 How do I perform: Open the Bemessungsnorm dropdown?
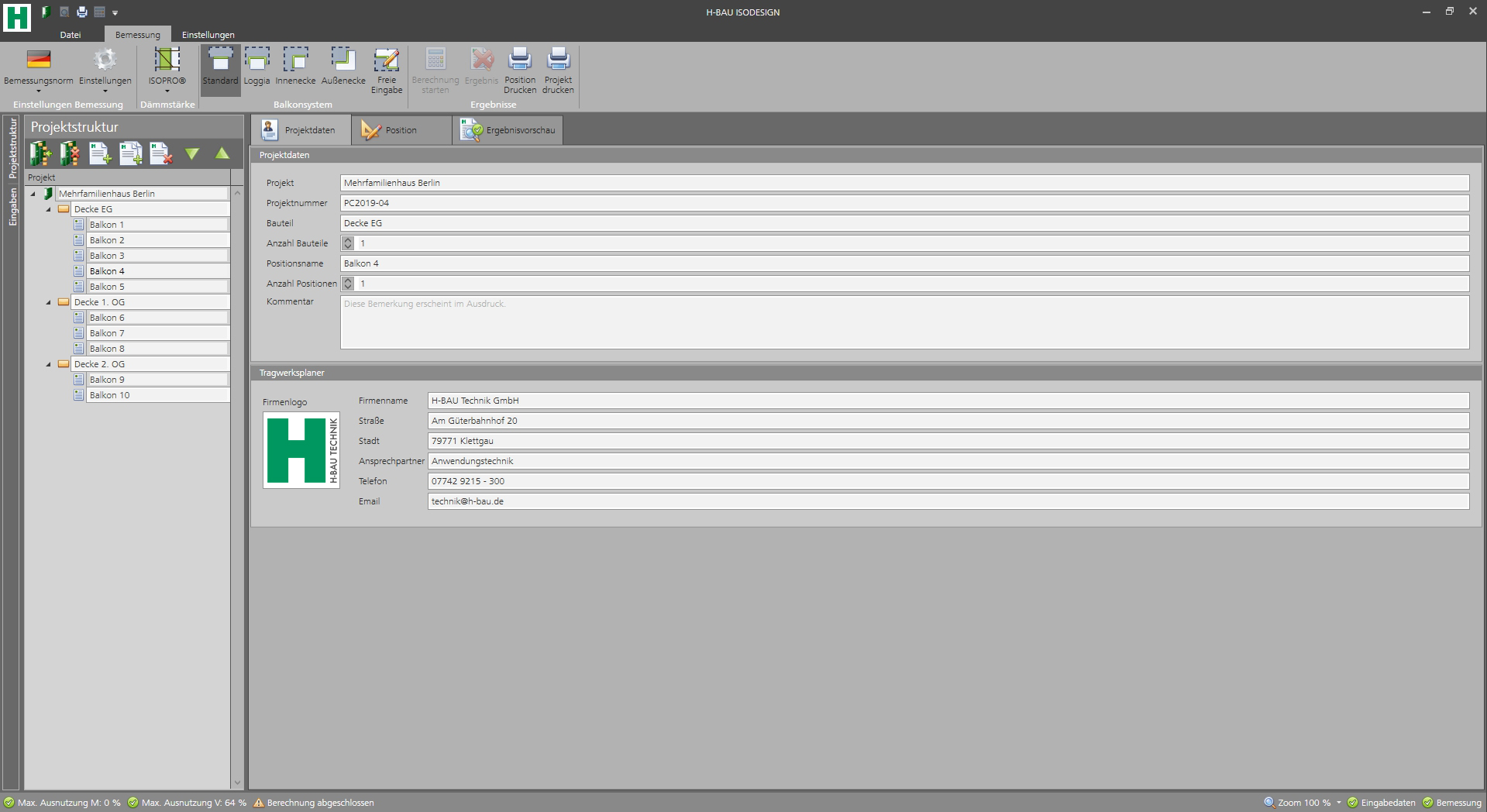39,71
